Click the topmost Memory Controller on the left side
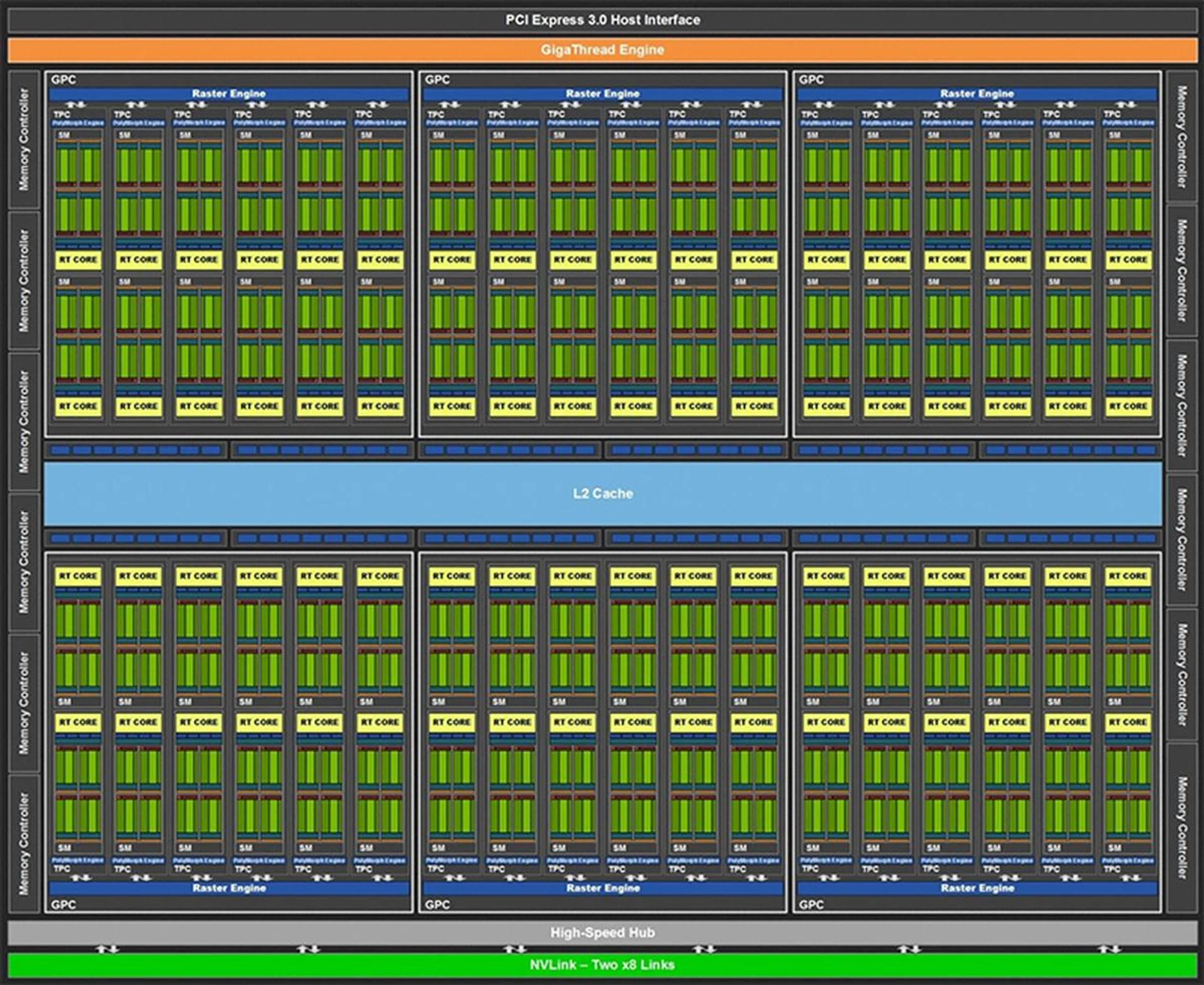1204x985 pixels. (x=24, y=139)
